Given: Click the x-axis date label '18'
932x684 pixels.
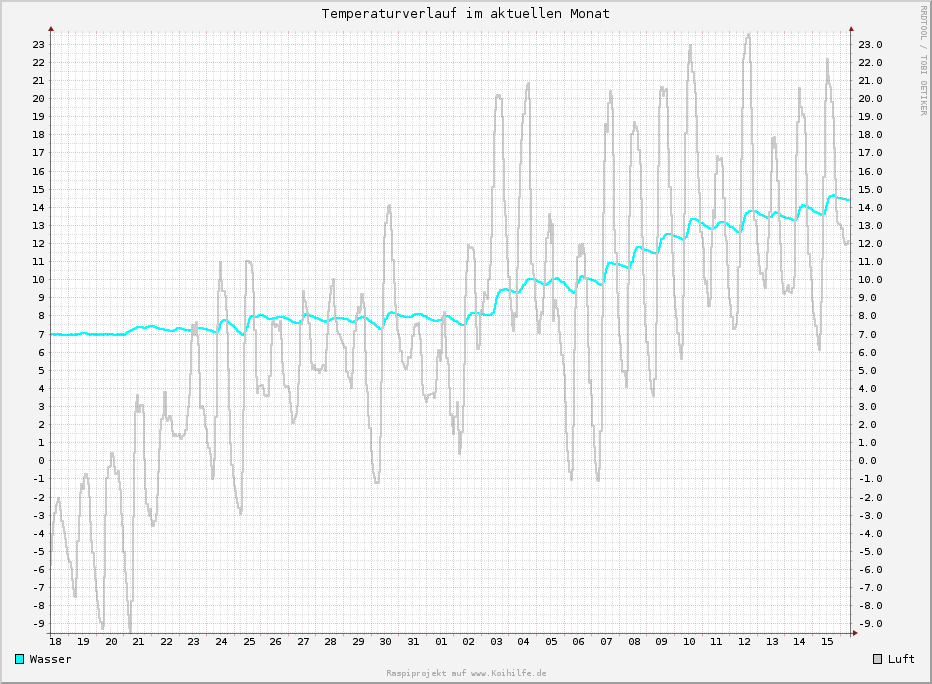Looking at the screenshot, I should point(55,641).
